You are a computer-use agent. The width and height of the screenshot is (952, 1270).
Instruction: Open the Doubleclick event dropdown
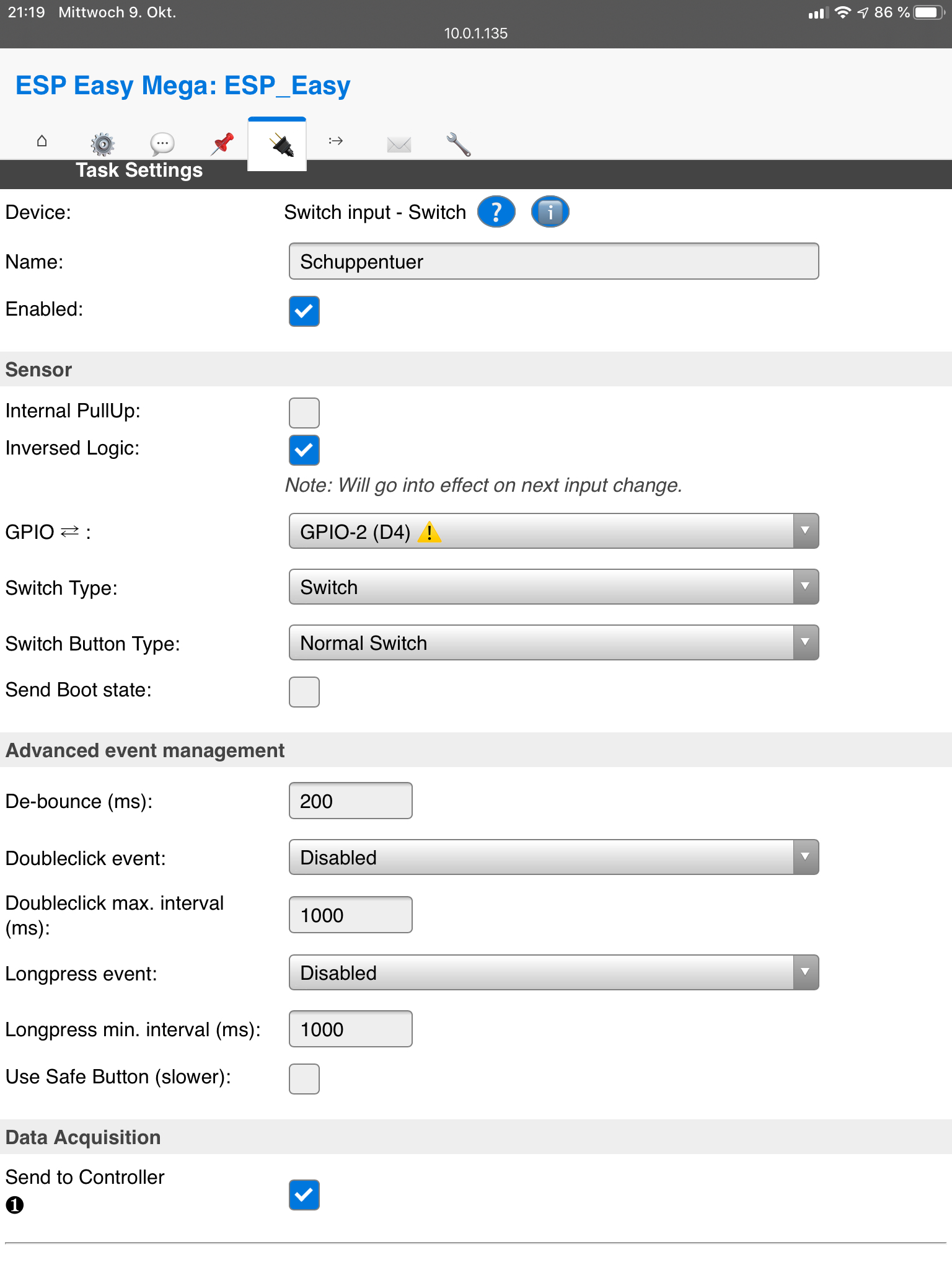553,857
